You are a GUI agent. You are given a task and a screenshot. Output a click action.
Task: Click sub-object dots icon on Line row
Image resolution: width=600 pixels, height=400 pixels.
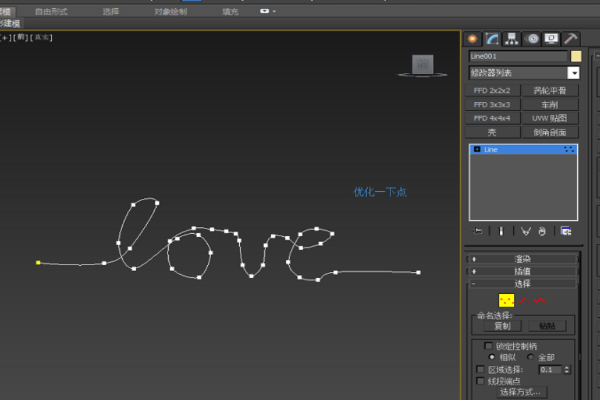[x=569, y=149]
